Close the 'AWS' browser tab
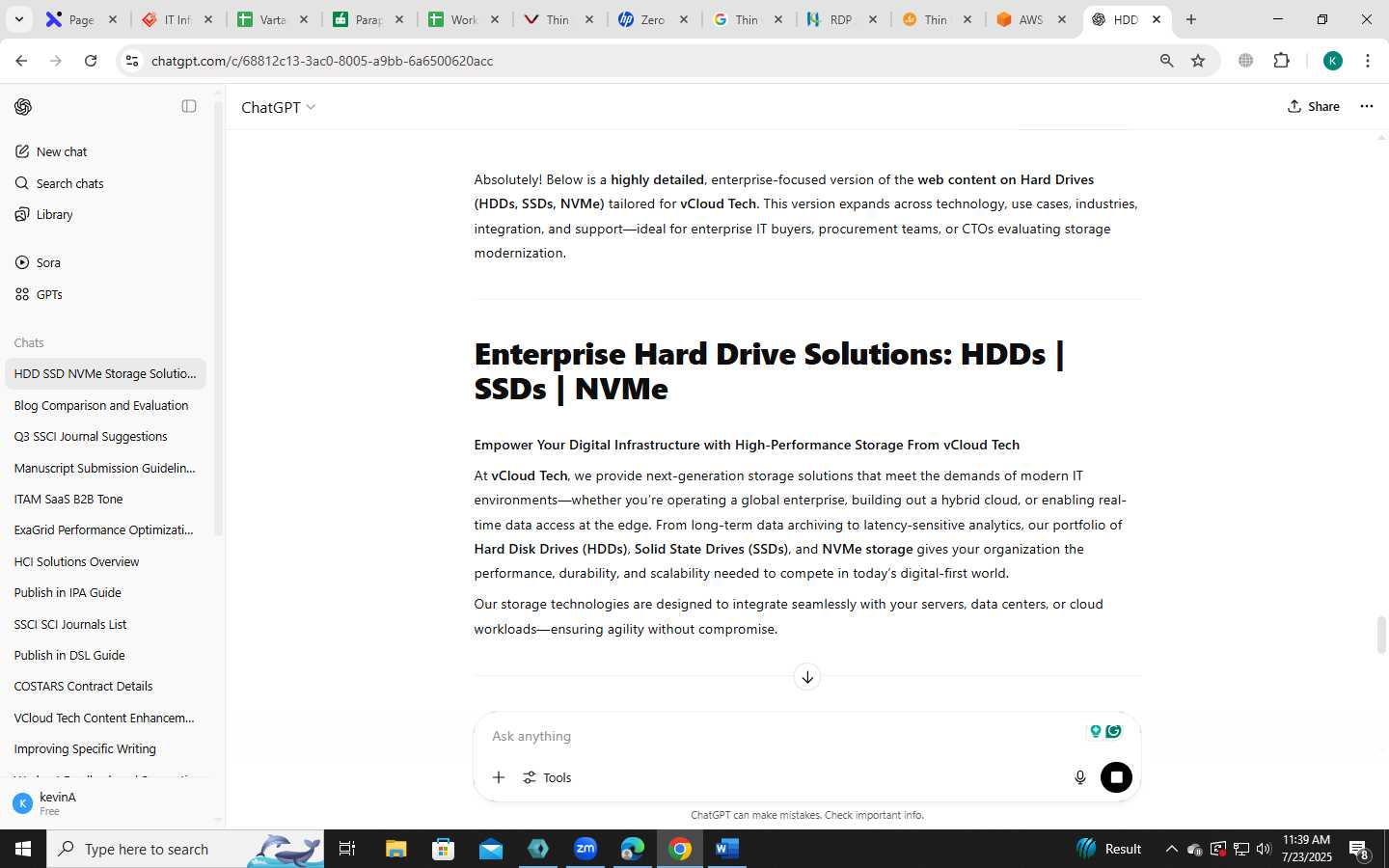 (x=1062, y=19)
